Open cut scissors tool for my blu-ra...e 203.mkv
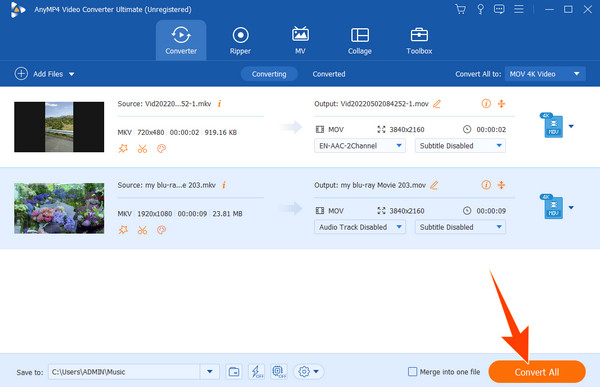600x387 pixels. click(x=142, y=230)
